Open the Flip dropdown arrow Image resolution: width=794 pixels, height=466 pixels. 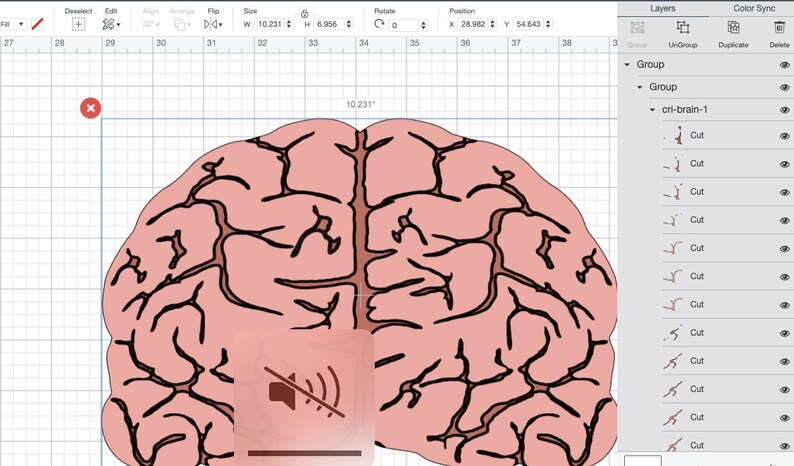pos(220,25)
